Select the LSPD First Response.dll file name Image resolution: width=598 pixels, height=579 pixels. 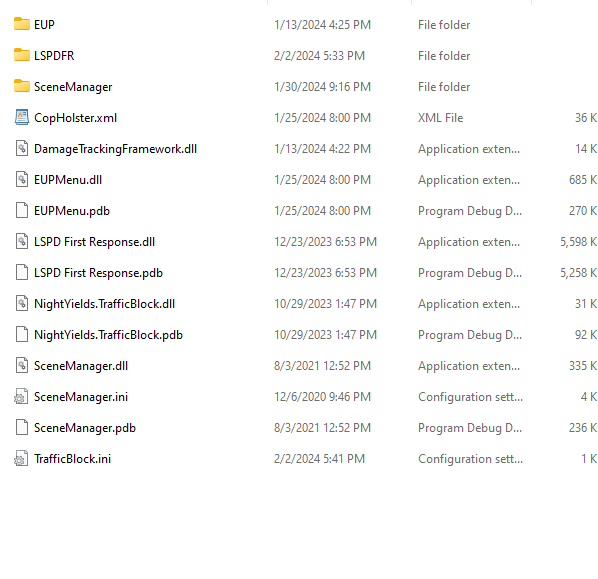click(95, 242)
